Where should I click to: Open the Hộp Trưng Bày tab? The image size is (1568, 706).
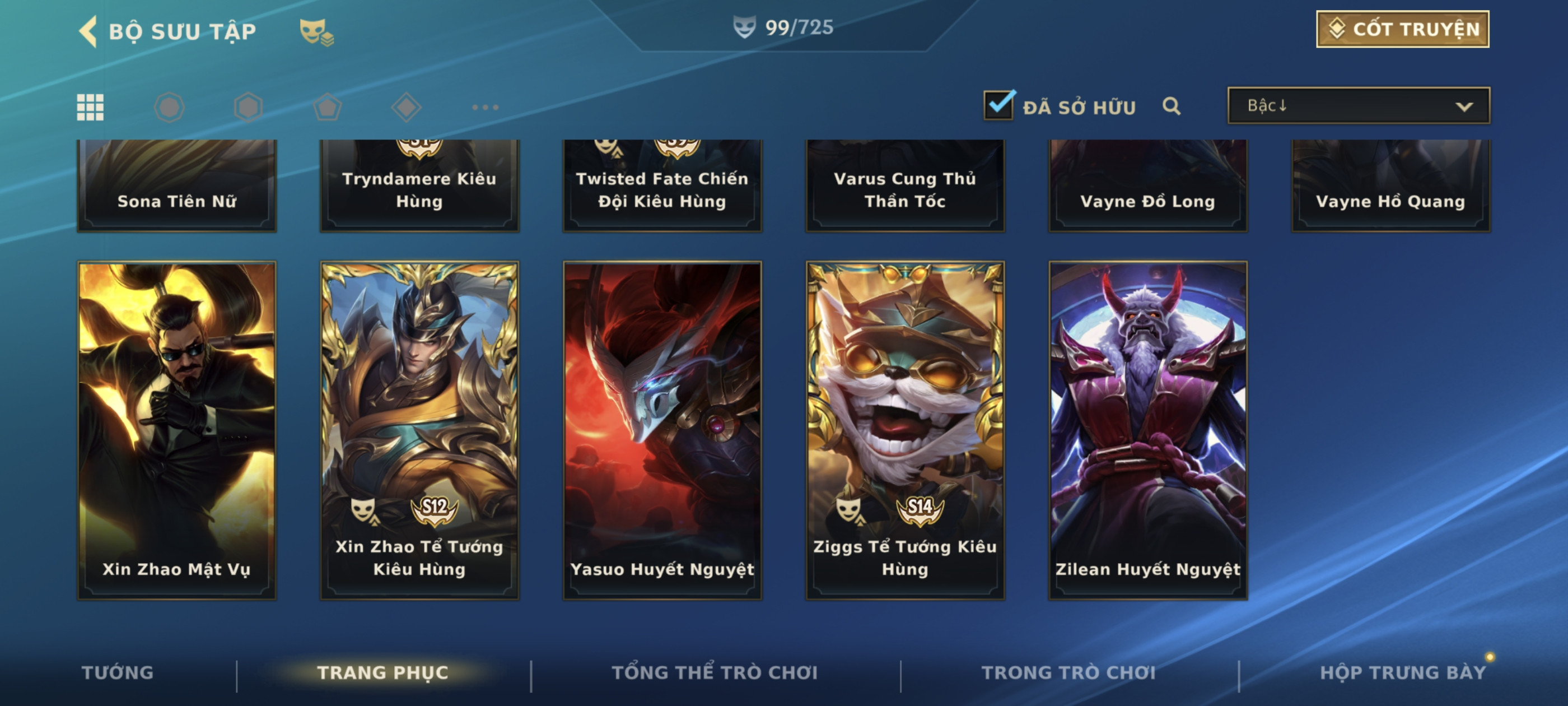[1402, 672]
